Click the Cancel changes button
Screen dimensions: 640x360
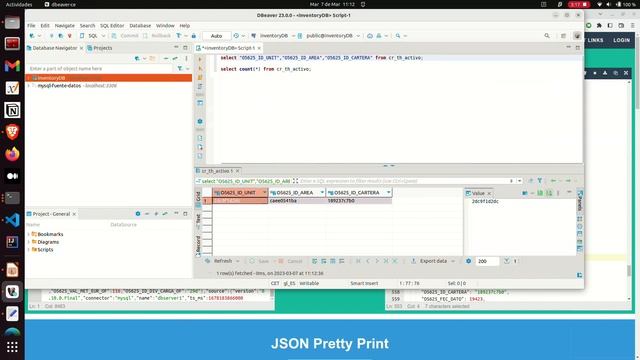(290, 261)
